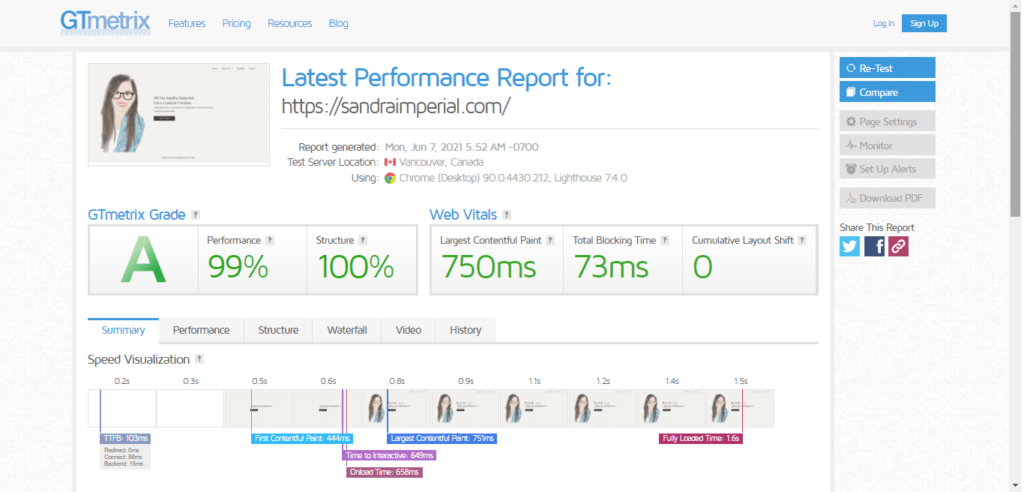1024x492 pixels.
Task: Click the GTmetrix logo
Action: (x=105, y=22)
